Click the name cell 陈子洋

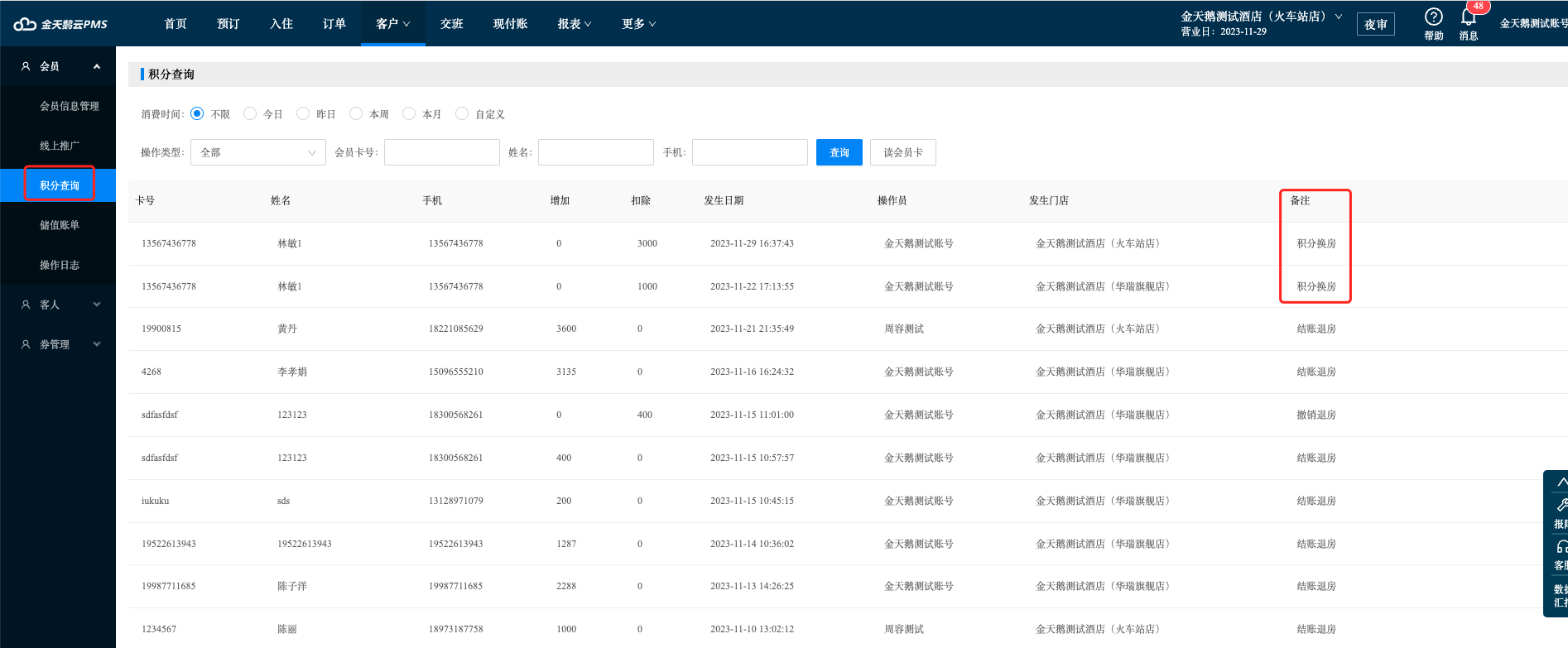[292, 586]
